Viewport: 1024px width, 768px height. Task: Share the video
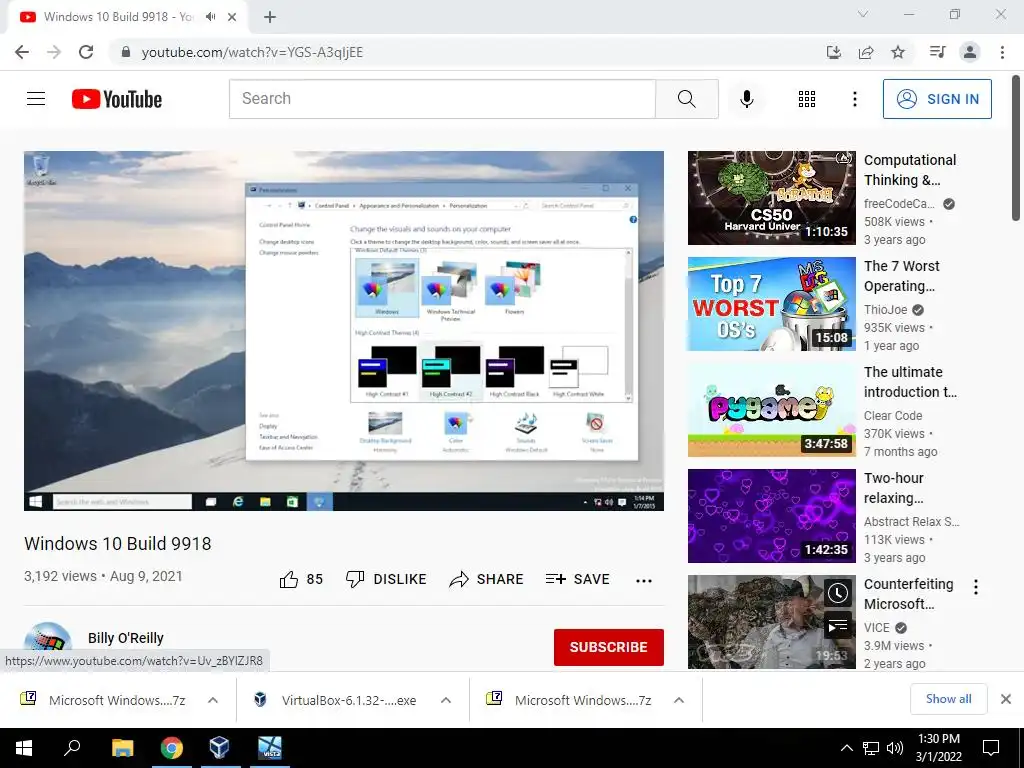click(487, 579)
